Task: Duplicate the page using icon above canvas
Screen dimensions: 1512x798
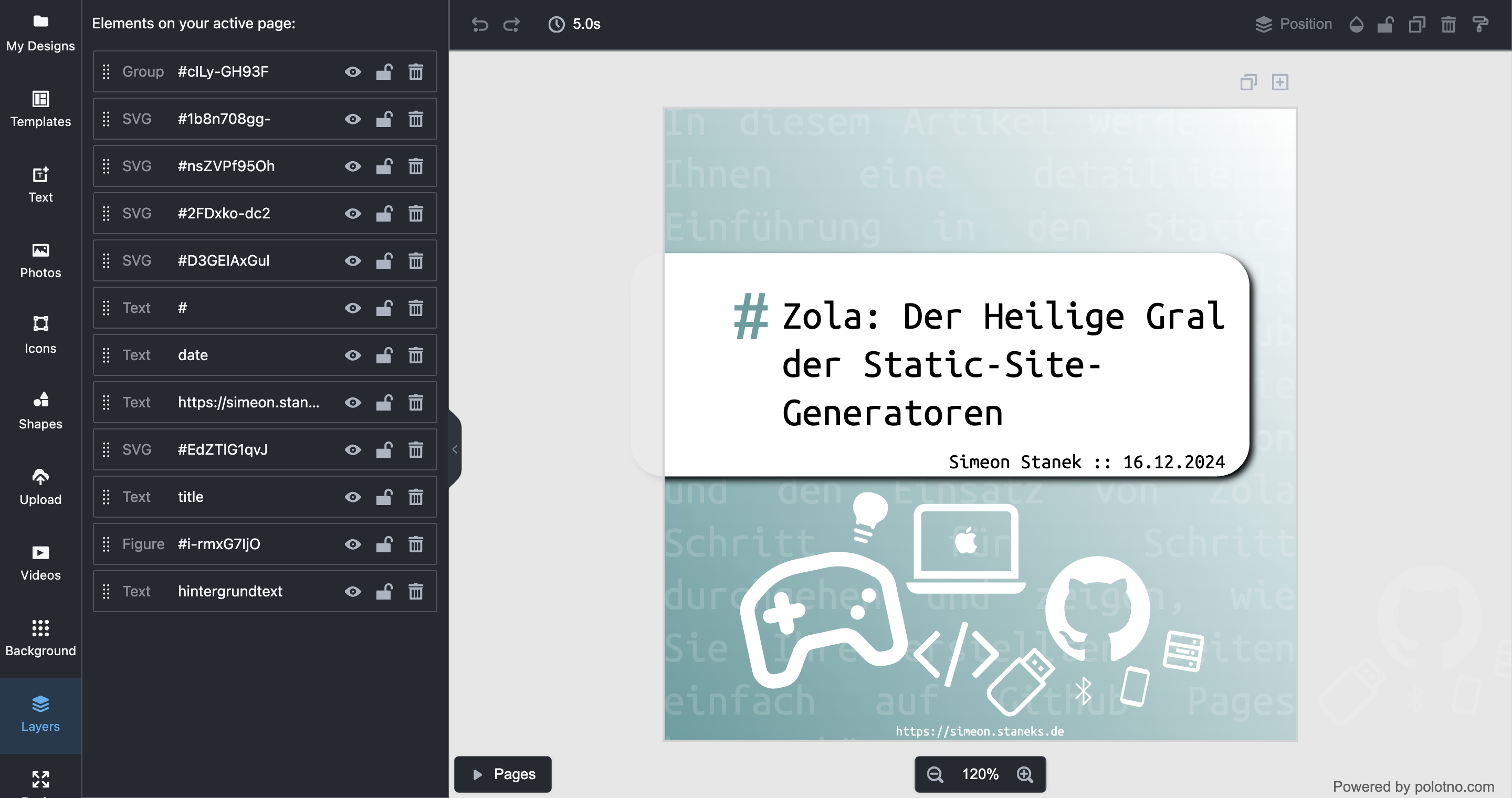Action: pyautogui.click(x=1248, y=82)
